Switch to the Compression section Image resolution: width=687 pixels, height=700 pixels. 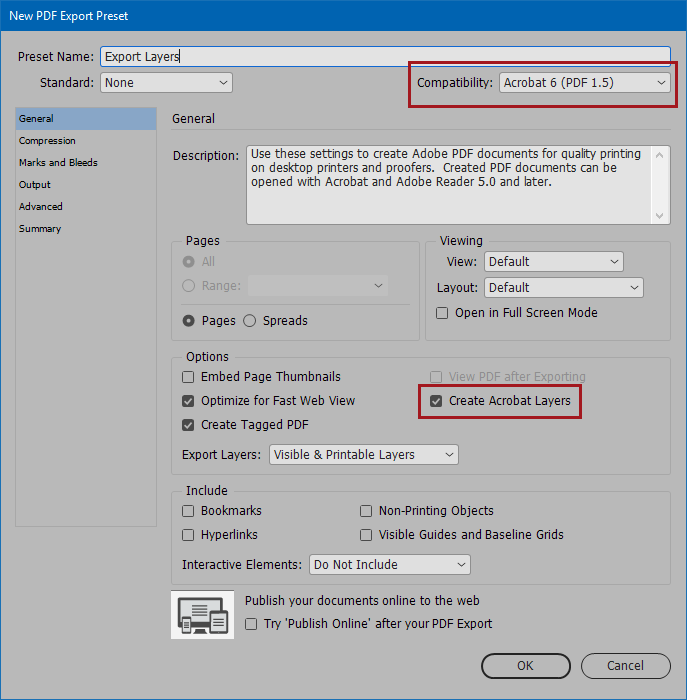(x=47, y=141)
